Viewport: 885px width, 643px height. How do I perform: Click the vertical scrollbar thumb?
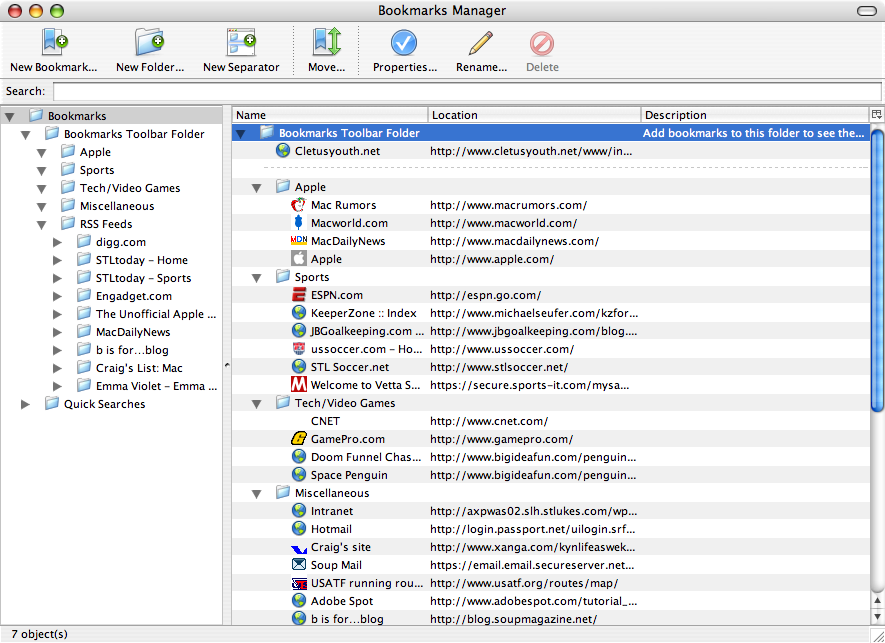tap(877, 270)
